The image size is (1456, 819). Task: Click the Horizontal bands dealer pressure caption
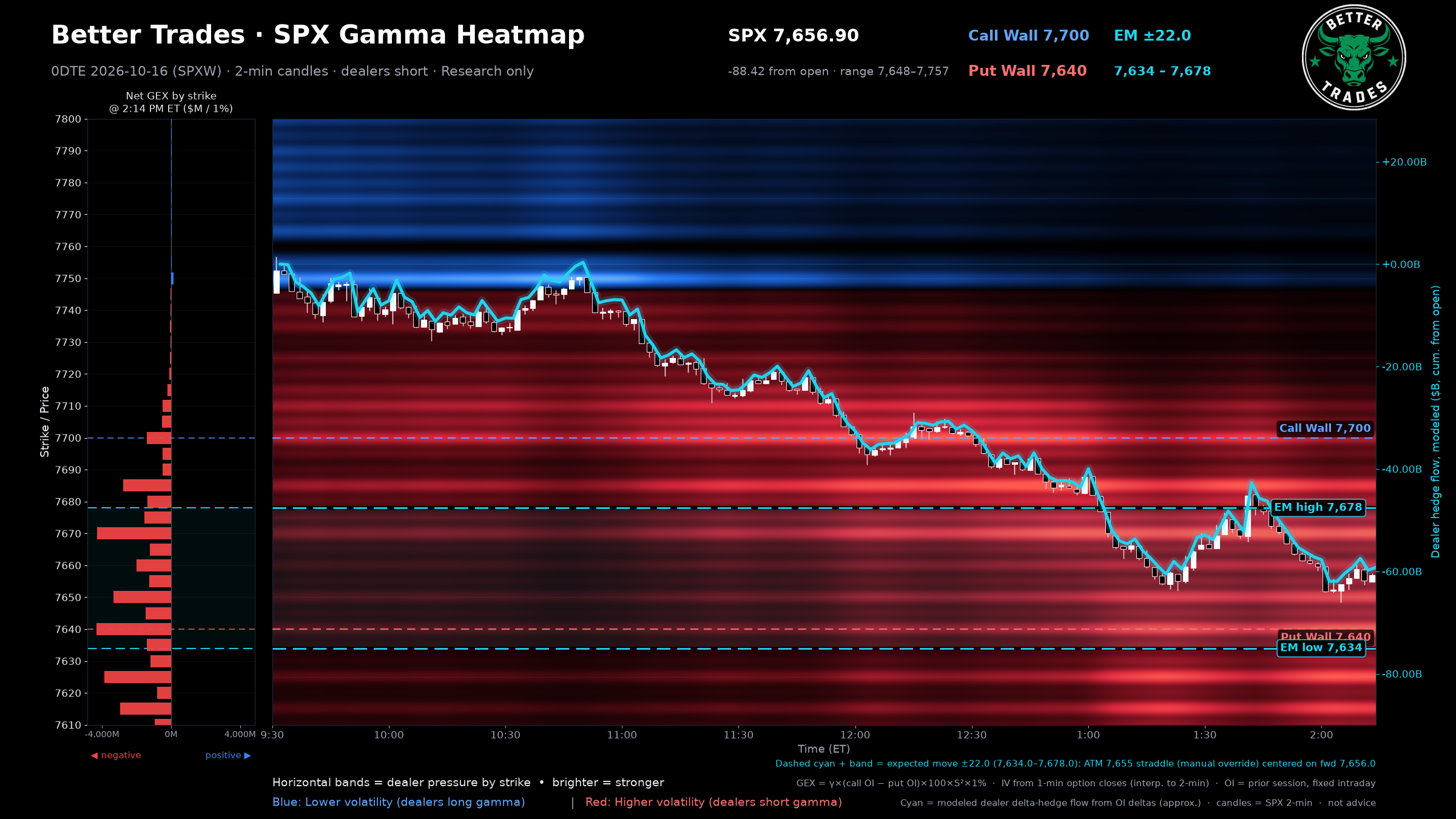point(468,783)
